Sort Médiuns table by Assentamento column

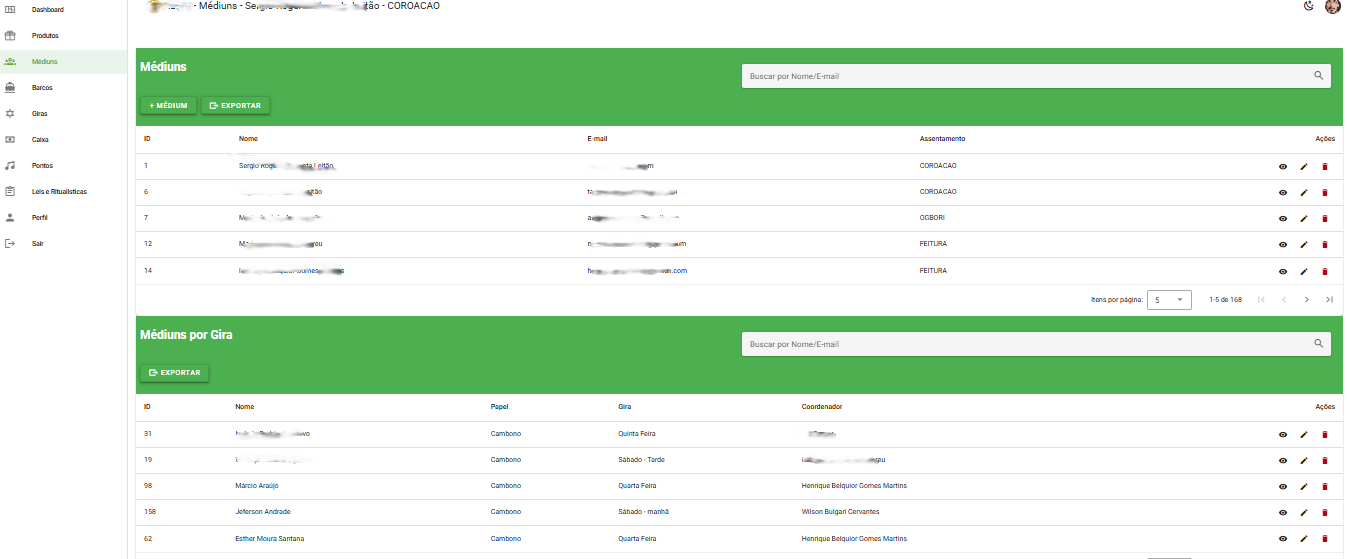942,139
